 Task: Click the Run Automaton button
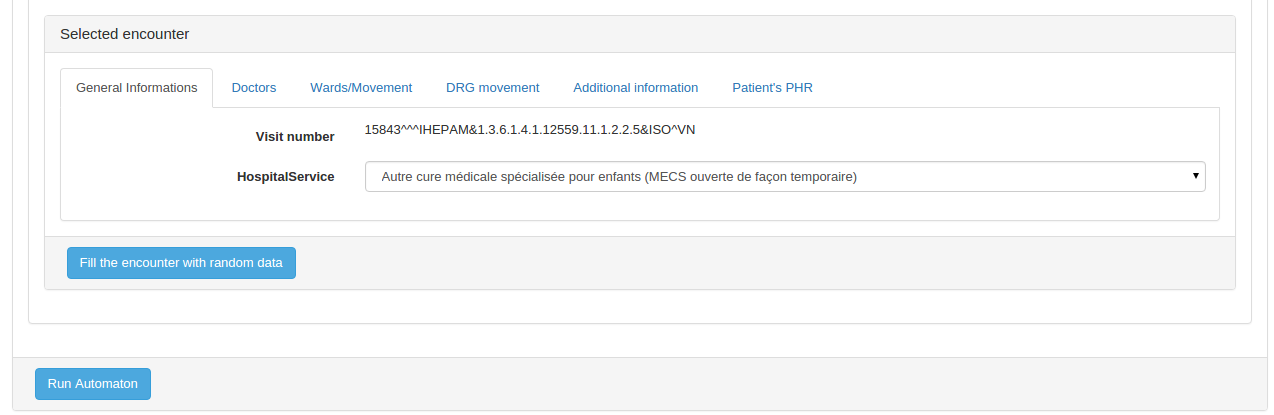coord(93,384)
